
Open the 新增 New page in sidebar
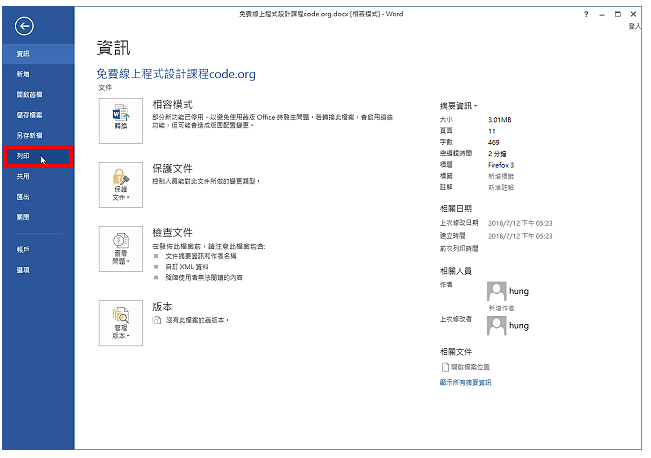point(38,74)
